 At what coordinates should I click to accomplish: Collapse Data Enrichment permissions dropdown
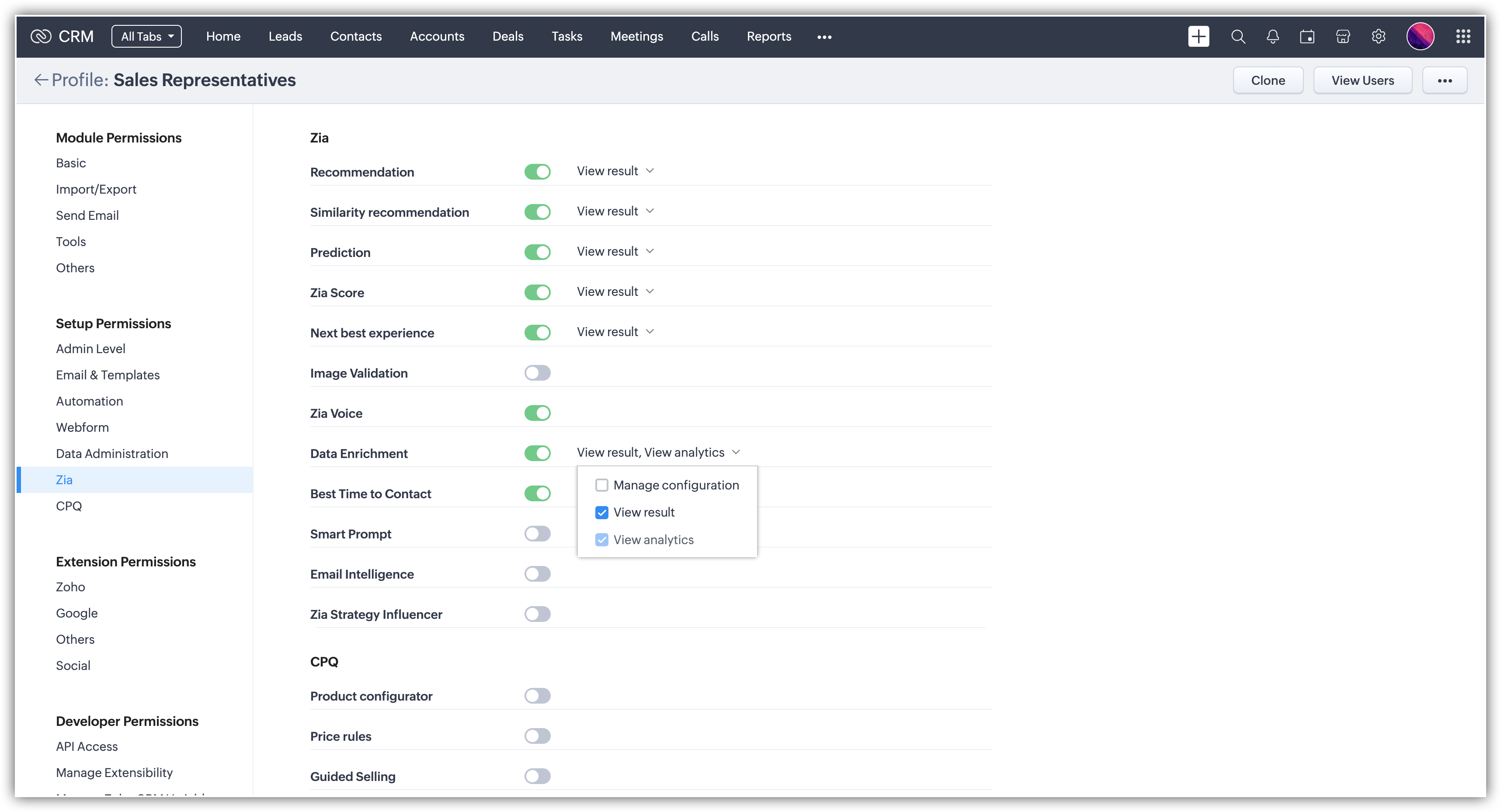(658, 453)
